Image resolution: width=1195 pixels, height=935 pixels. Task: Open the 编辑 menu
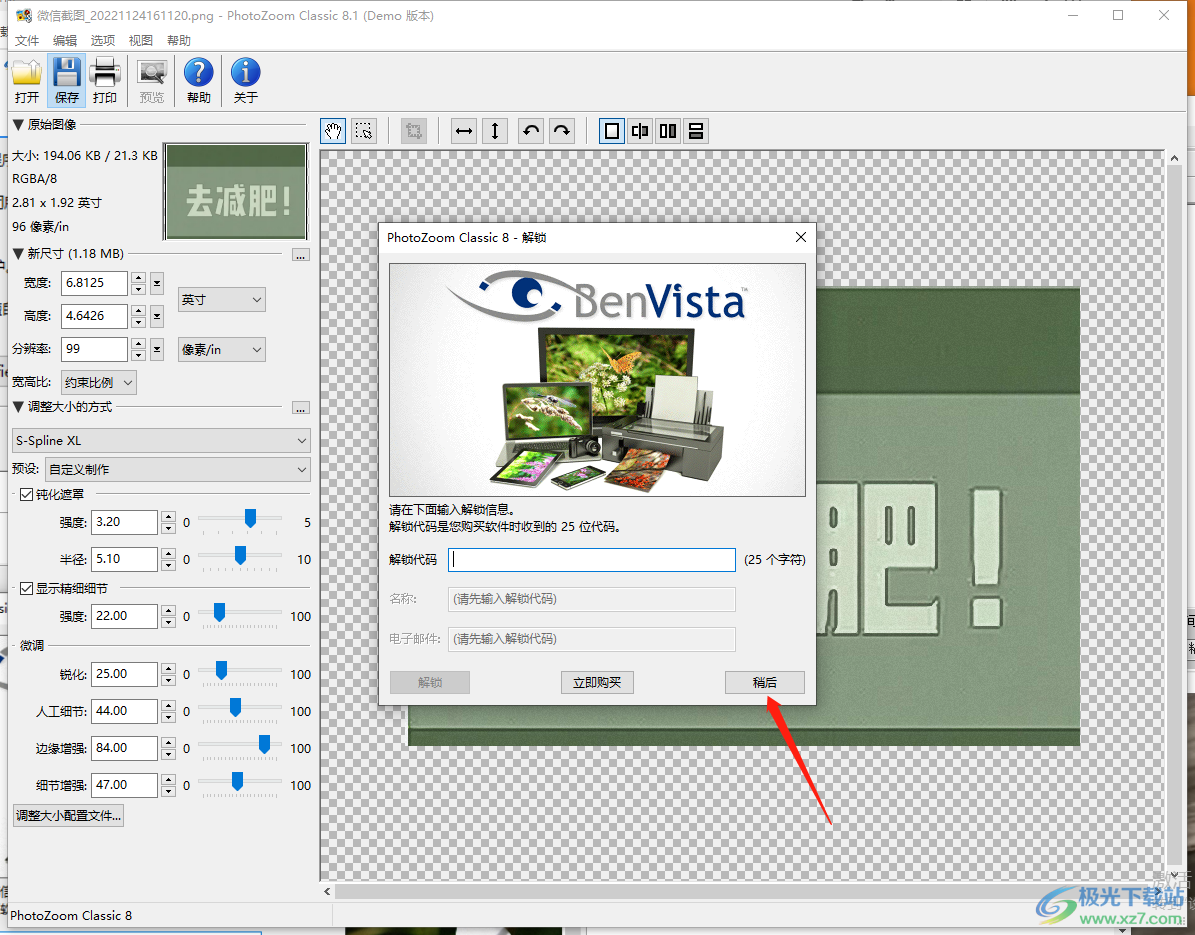65,40
